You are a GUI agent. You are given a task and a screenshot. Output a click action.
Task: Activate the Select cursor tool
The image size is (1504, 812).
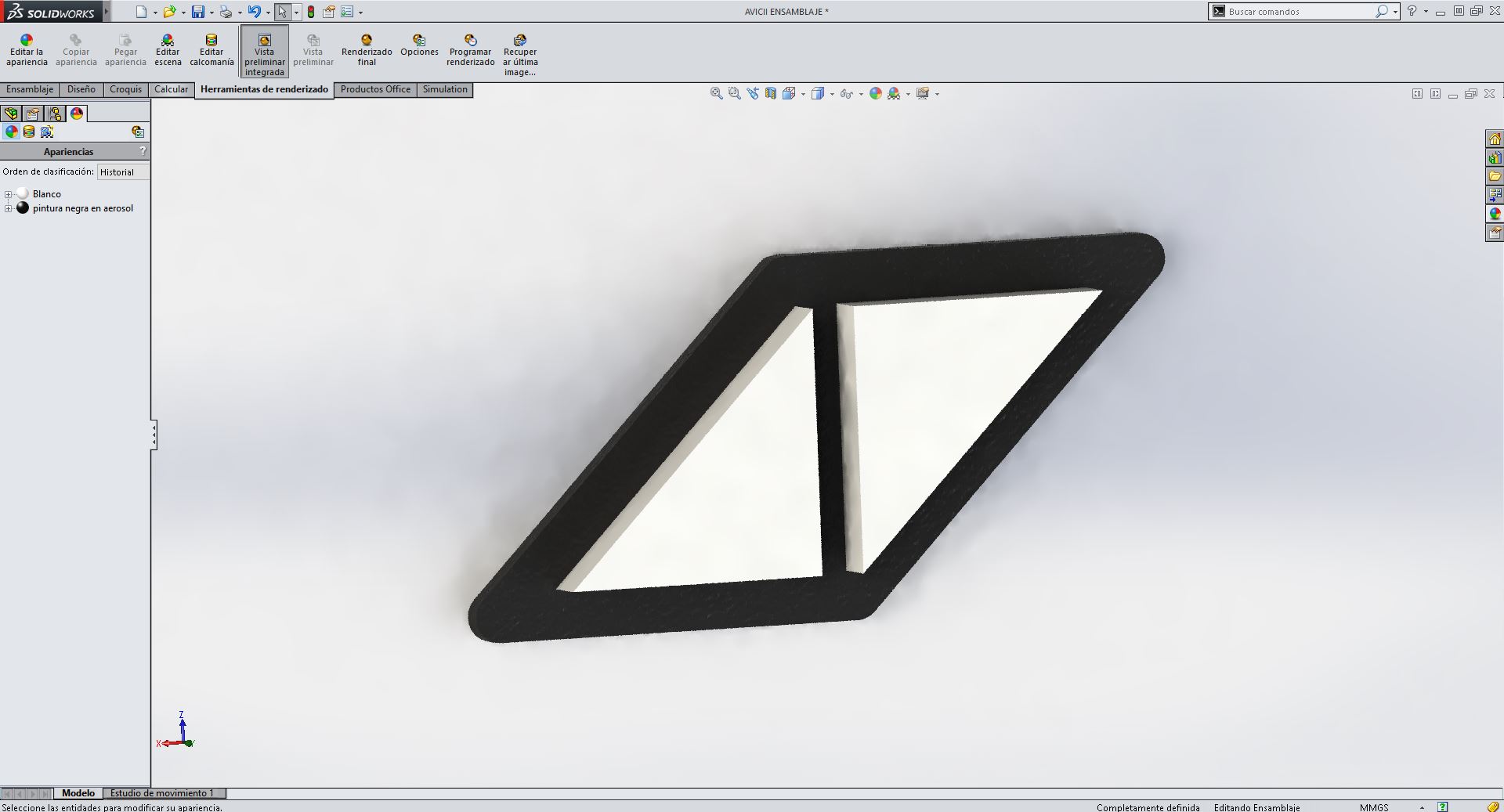pyautogui.click(x=282, y=12)
